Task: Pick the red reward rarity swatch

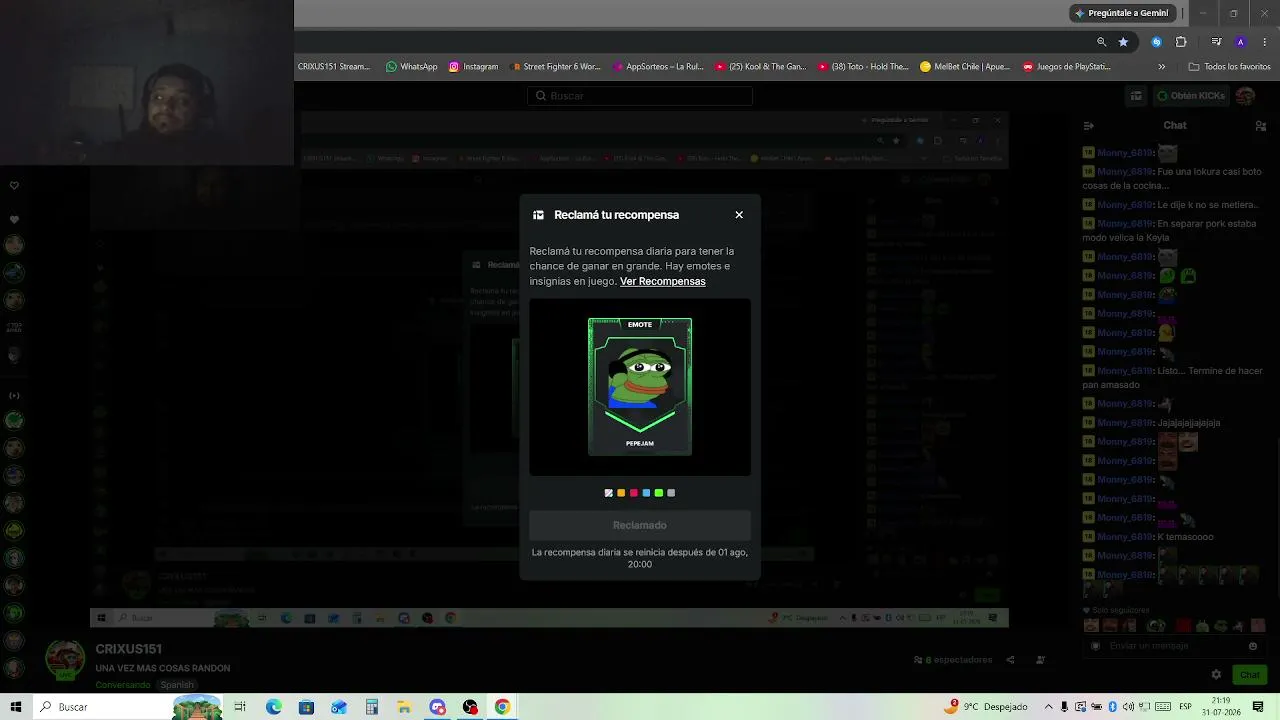Action: [x=634, y=493]
